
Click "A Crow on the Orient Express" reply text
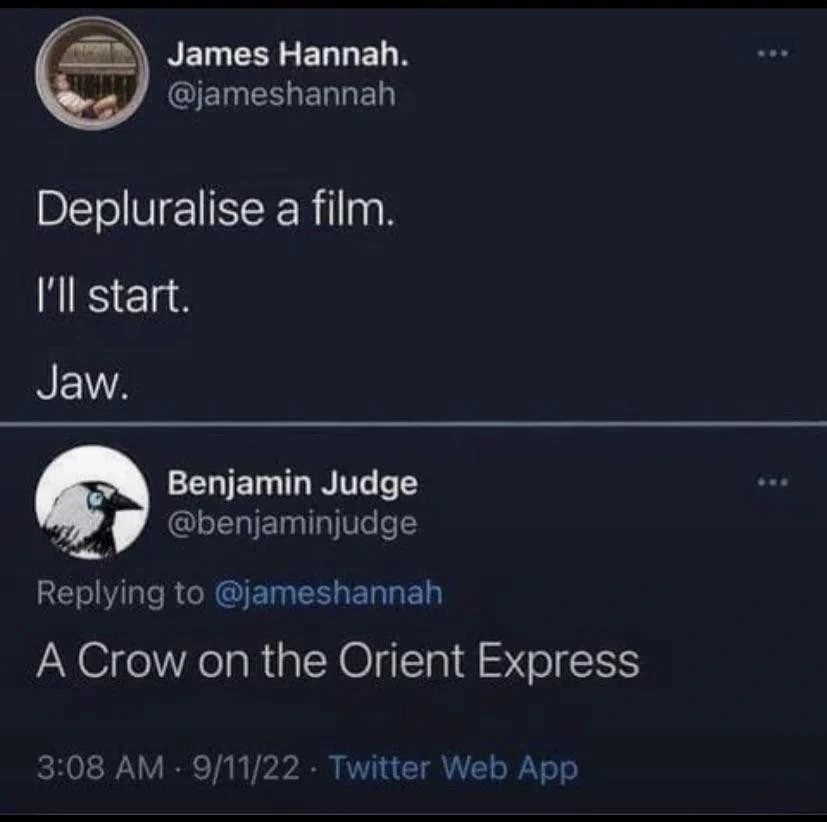338,662
